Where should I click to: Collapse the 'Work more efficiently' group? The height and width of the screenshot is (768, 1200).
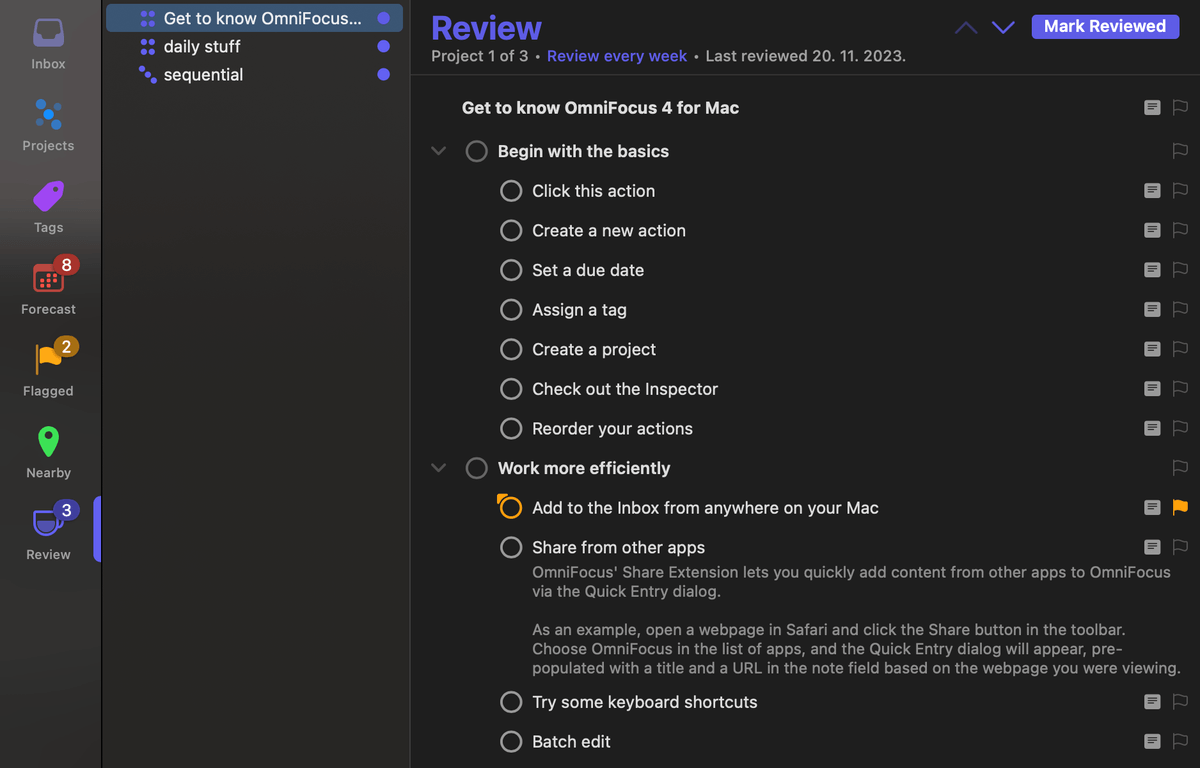tap(438, 467)
